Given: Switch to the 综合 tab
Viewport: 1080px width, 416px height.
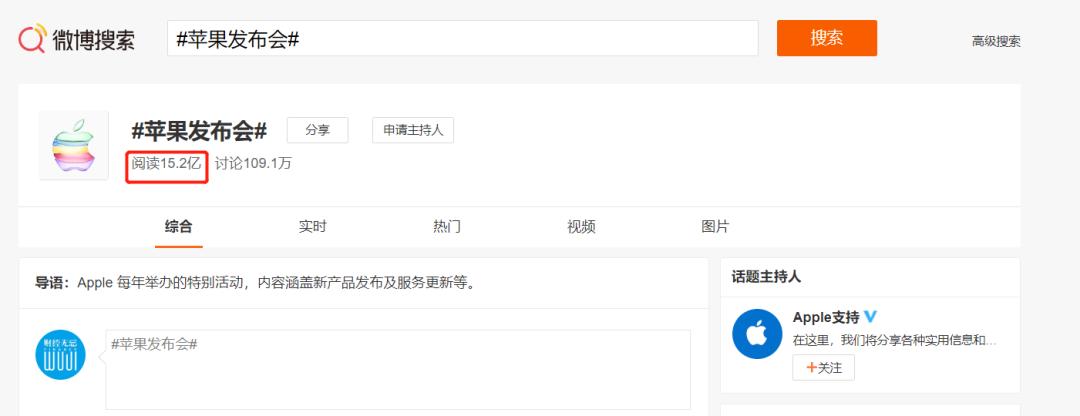Looking at the screenshot, I should tap(178, 227).
